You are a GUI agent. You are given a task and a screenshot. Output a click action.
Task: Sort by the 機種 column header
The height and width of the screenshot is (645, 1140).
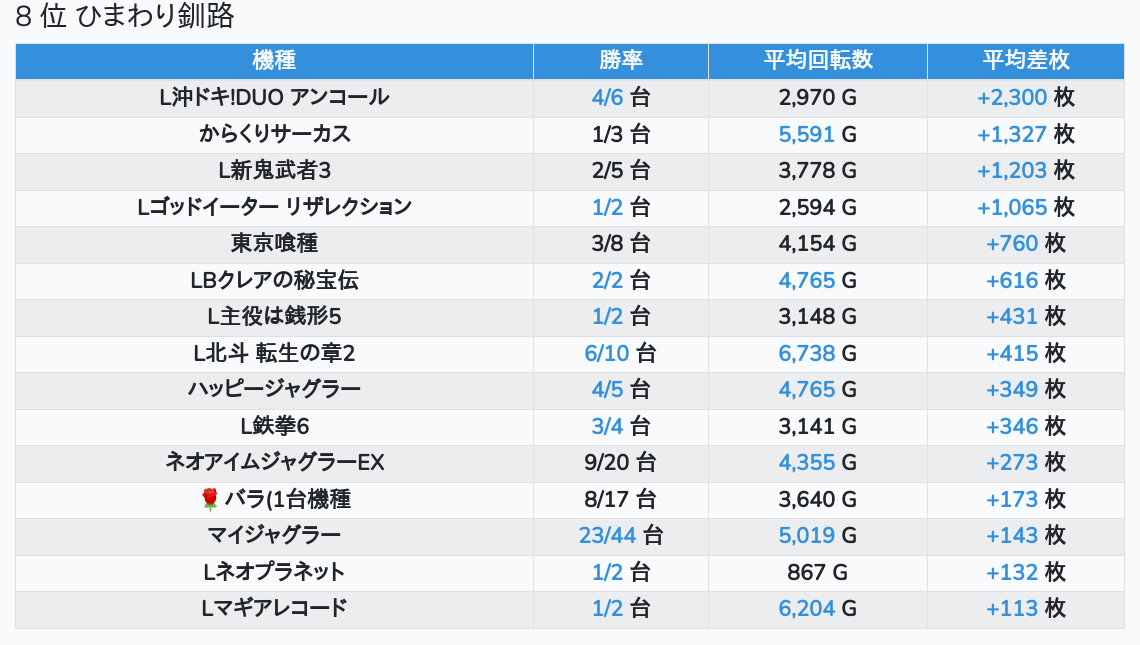tap(274, 60)
